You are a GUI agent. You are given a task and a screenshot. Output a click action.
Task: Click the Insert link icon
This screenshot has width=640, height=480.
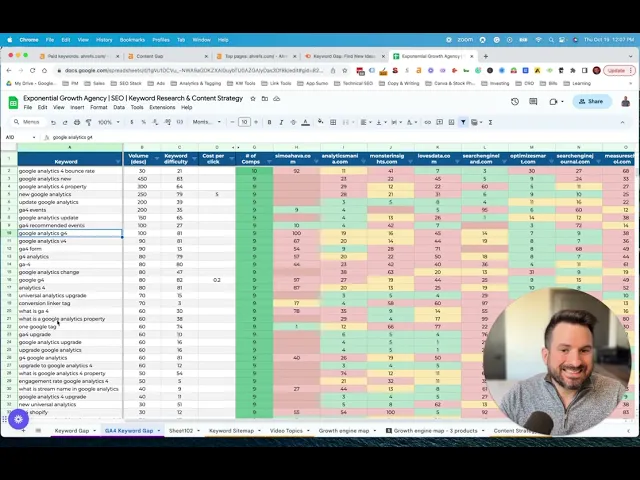pyautogui.click(x=427, y=122)
